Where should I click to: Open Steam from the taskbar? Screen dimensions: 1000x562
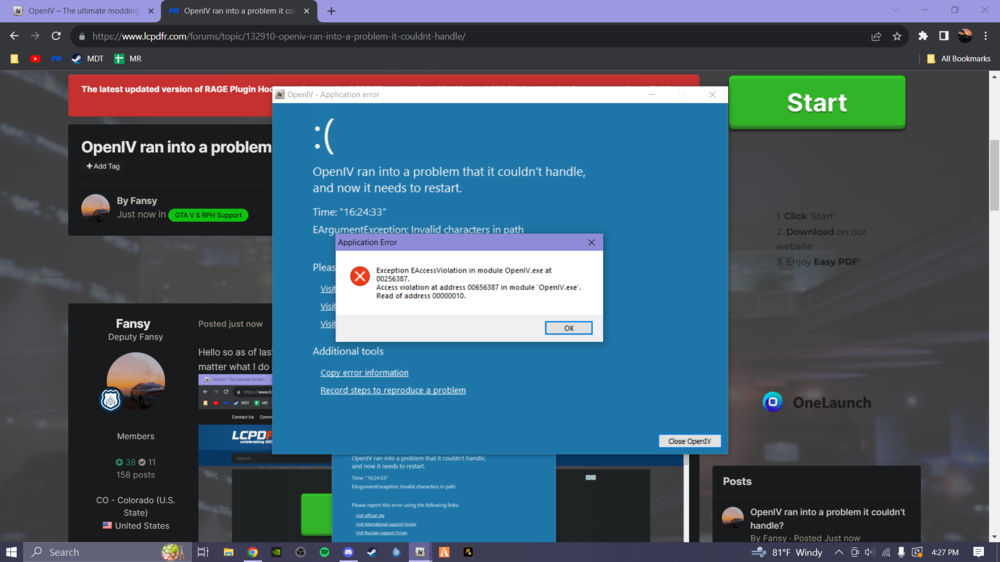372,552
